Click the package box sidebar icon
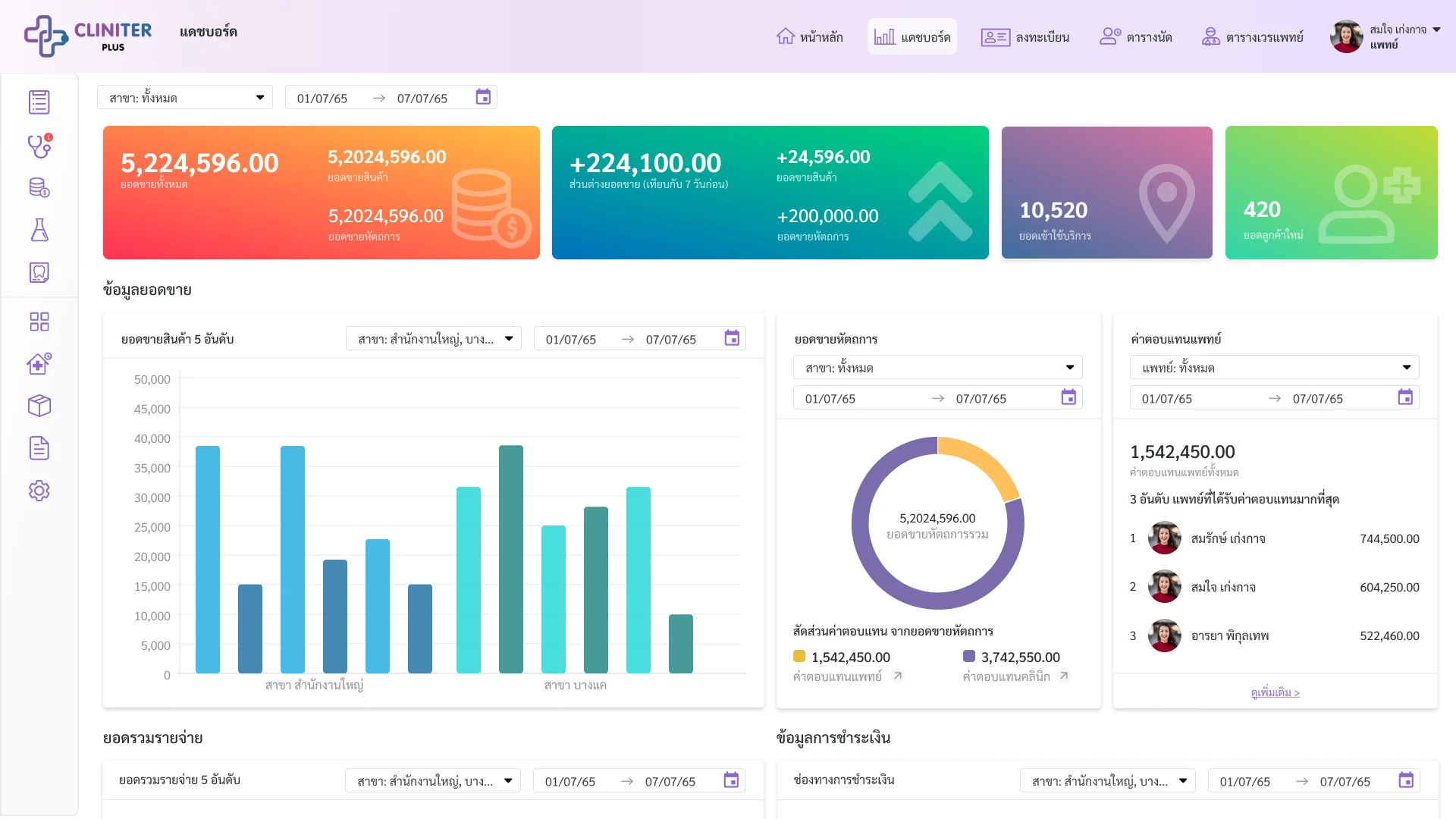 point(39,406)
